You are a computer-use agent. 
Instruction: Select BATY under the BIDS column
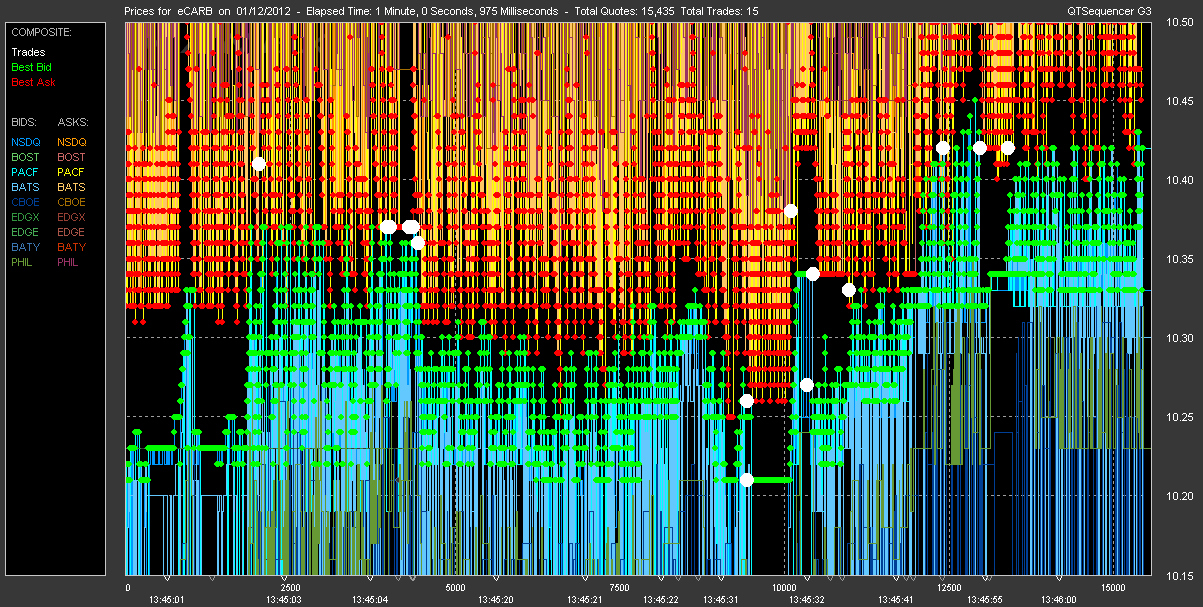pos(25,247)
